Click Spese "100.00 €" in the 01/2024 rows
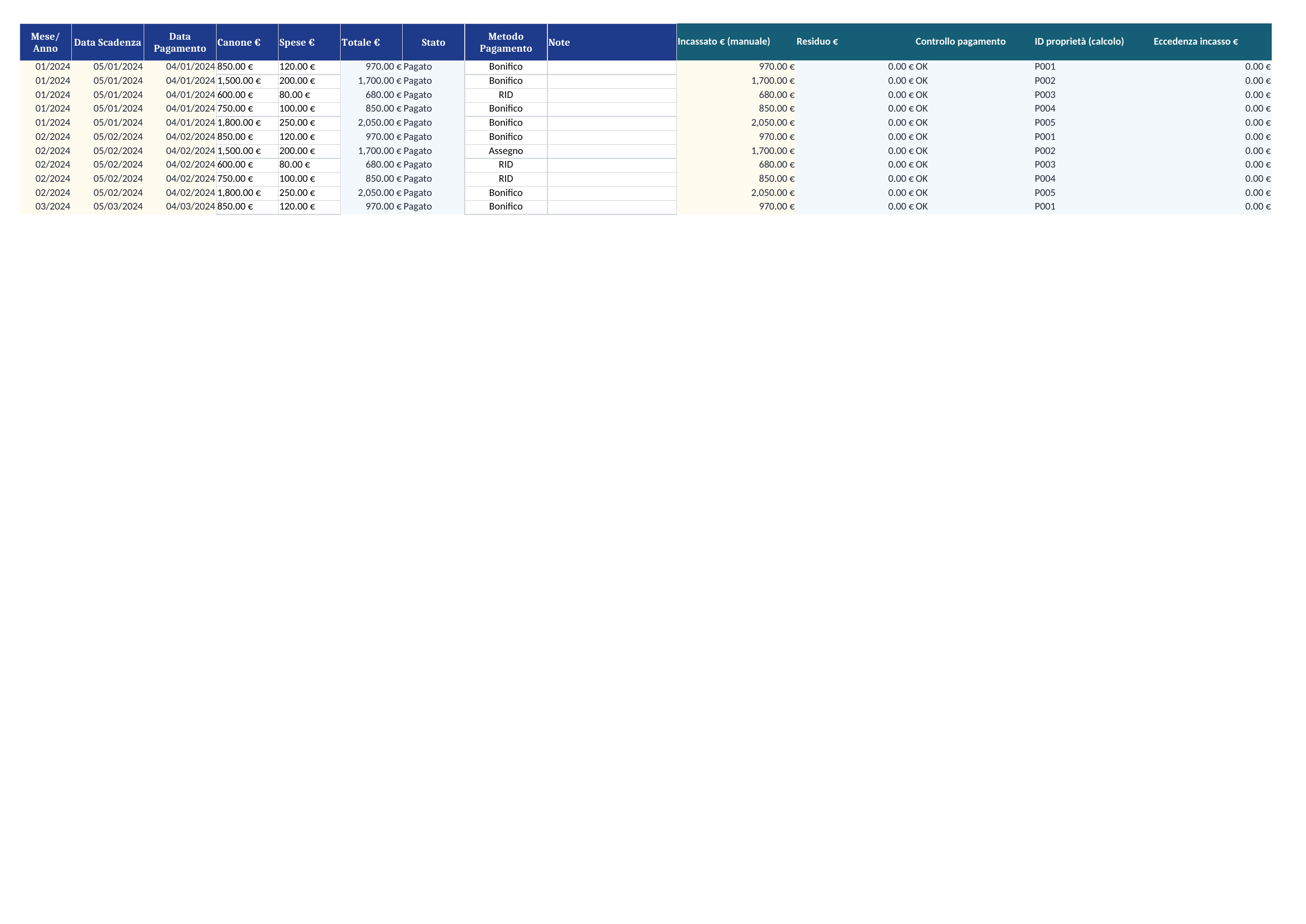 [309, 109]
